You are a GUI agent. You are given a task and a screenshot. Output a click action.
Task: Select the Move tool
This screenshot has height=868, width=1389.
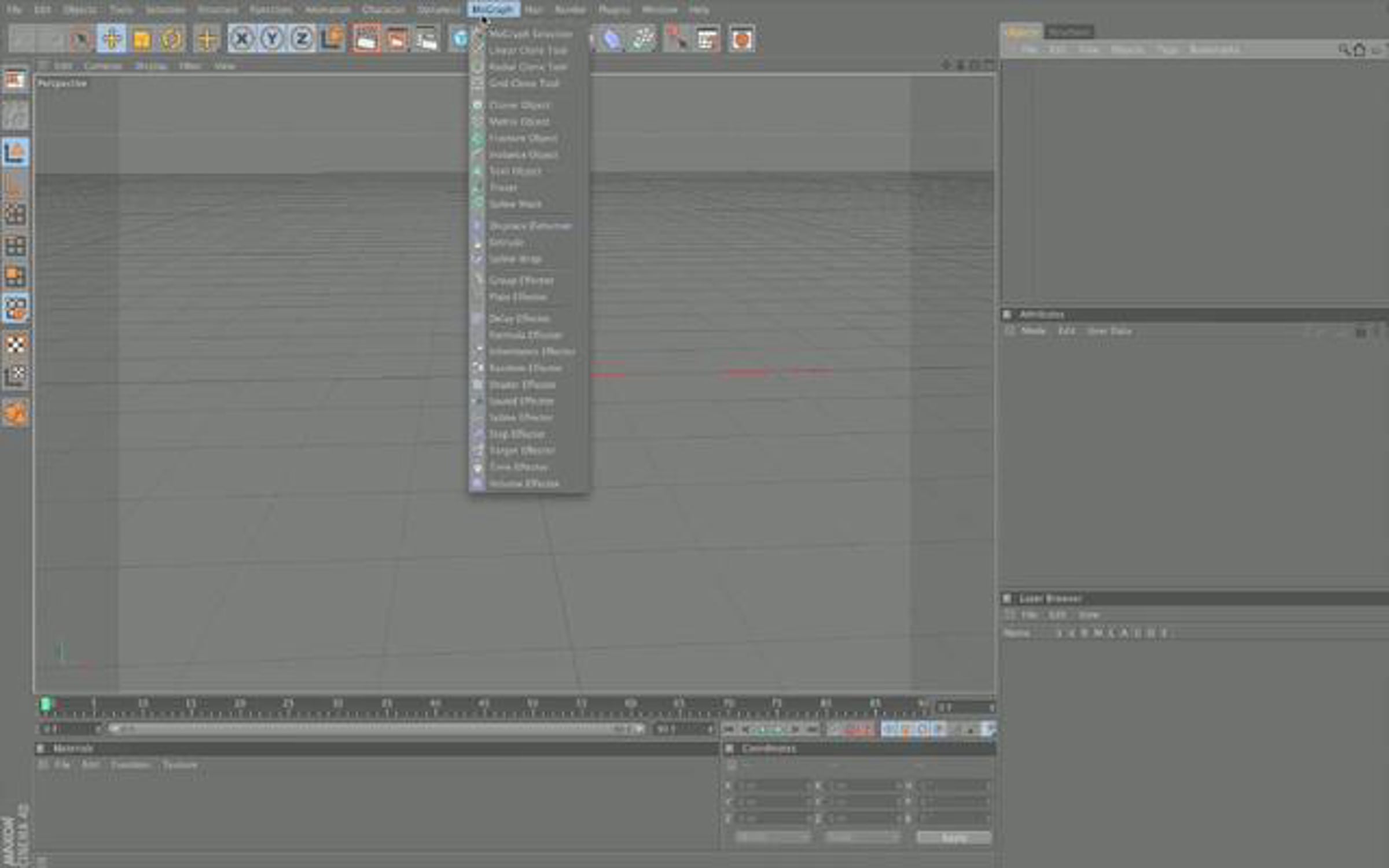pos(111,39)
